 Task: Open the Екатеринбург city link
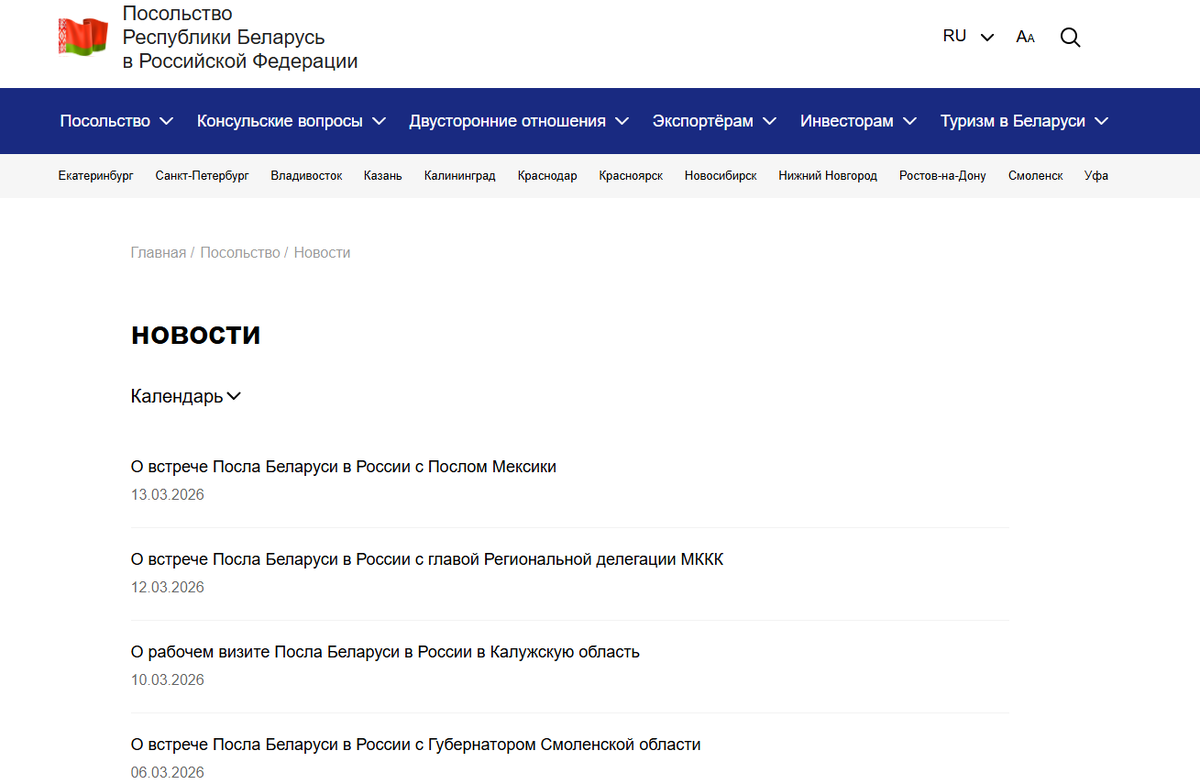(x=96, y=176)
